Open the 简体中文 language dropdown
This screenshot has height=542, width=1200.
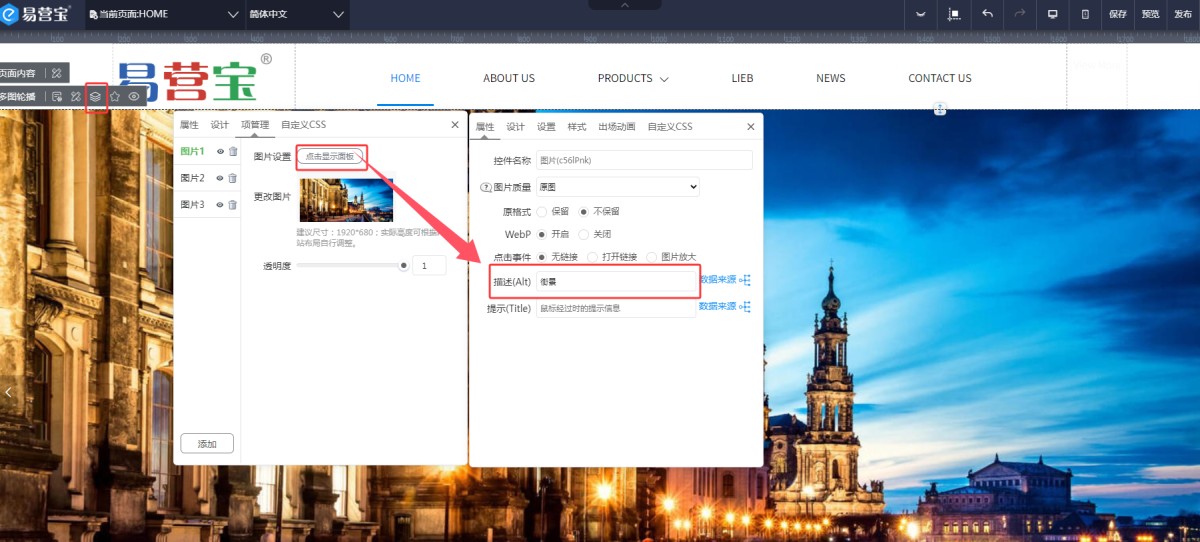pyautogui.click(x=296, y=14)
